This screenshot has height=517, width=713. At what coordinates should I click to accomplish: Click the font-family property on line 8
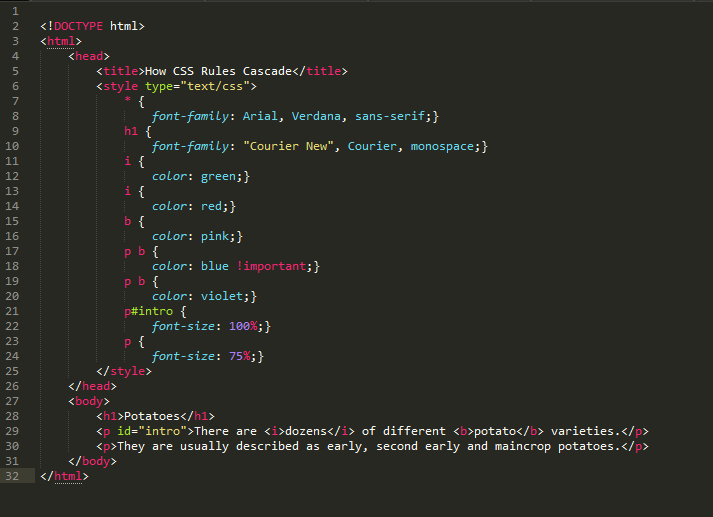tap(190, 116)
